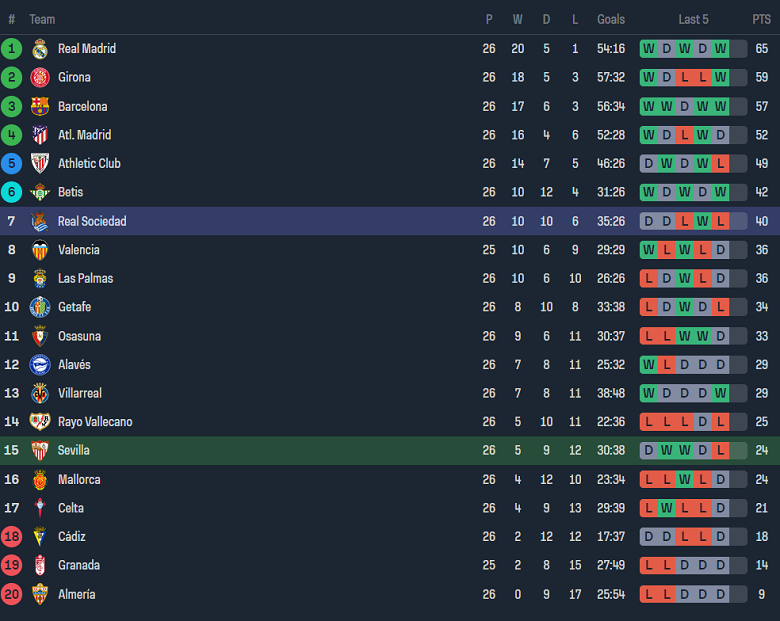Screen dimensions: 780x621
Task: Click the Last 5 column header
Action: (693, 19)
